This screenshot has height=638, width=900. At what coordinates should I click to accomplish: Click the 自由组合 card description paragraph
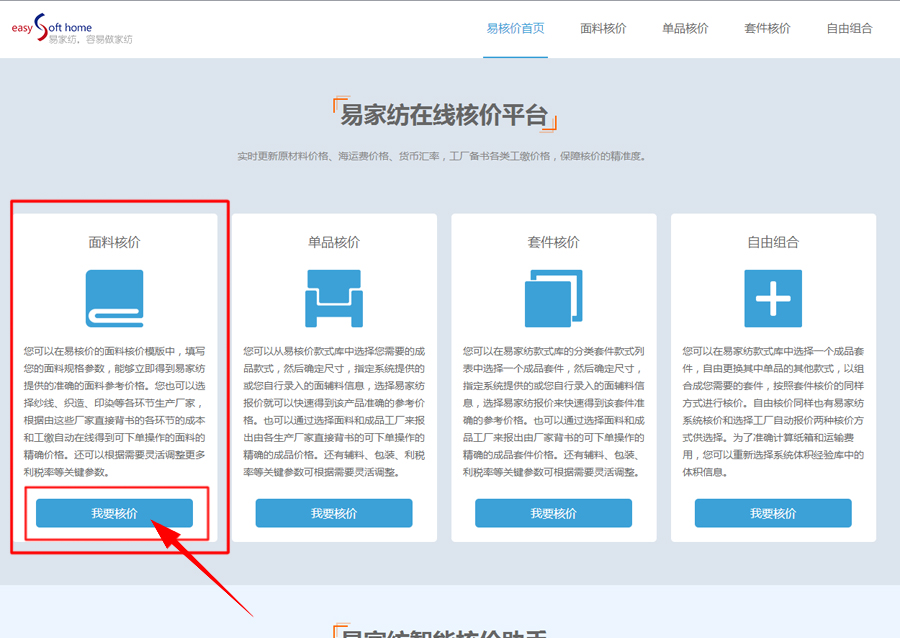tap(773, 411)
